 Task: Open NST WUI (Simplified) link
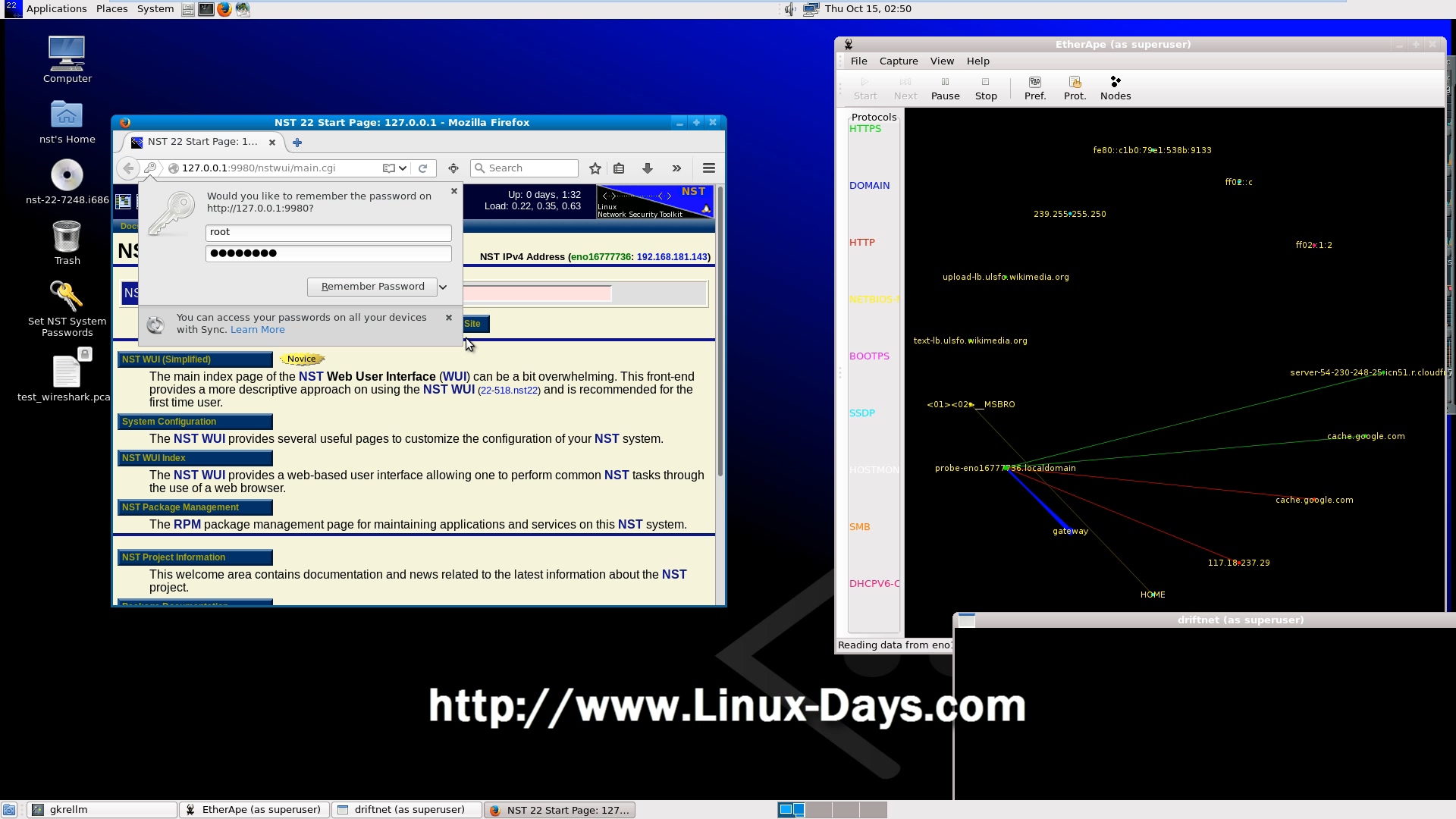click(x=195, y=359)
